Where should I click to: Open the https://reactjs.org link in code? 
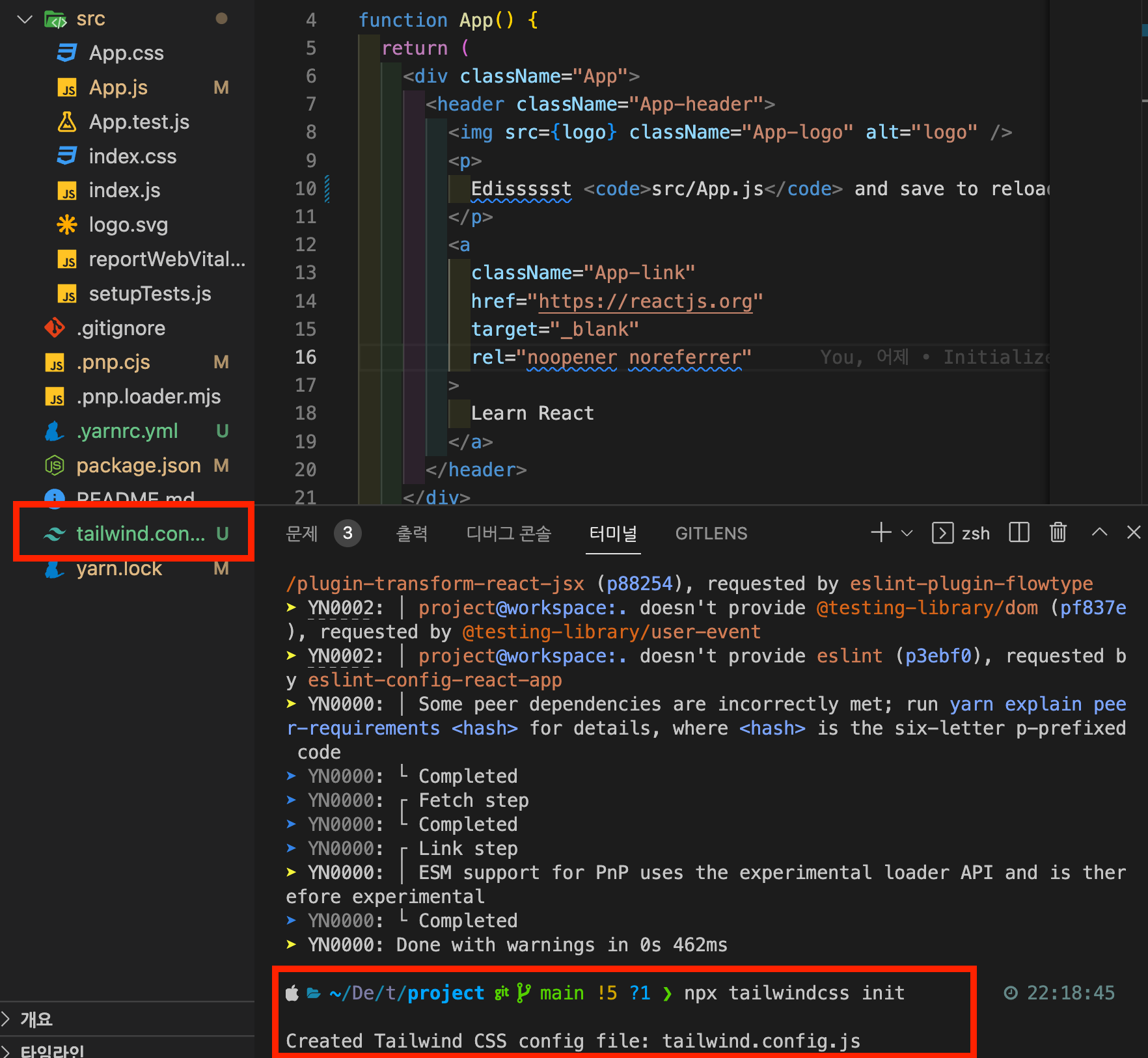click(x=645, y=301)
